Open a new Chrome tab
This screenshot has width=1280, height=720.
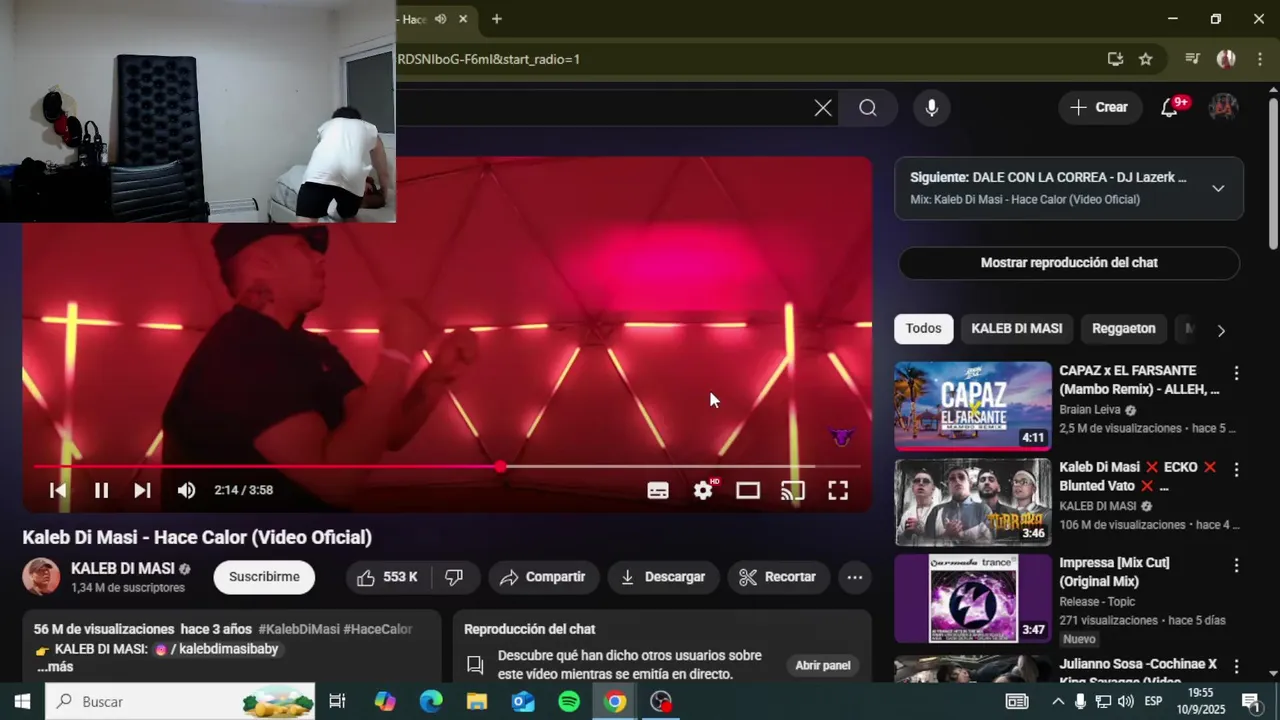click(496, 19)
